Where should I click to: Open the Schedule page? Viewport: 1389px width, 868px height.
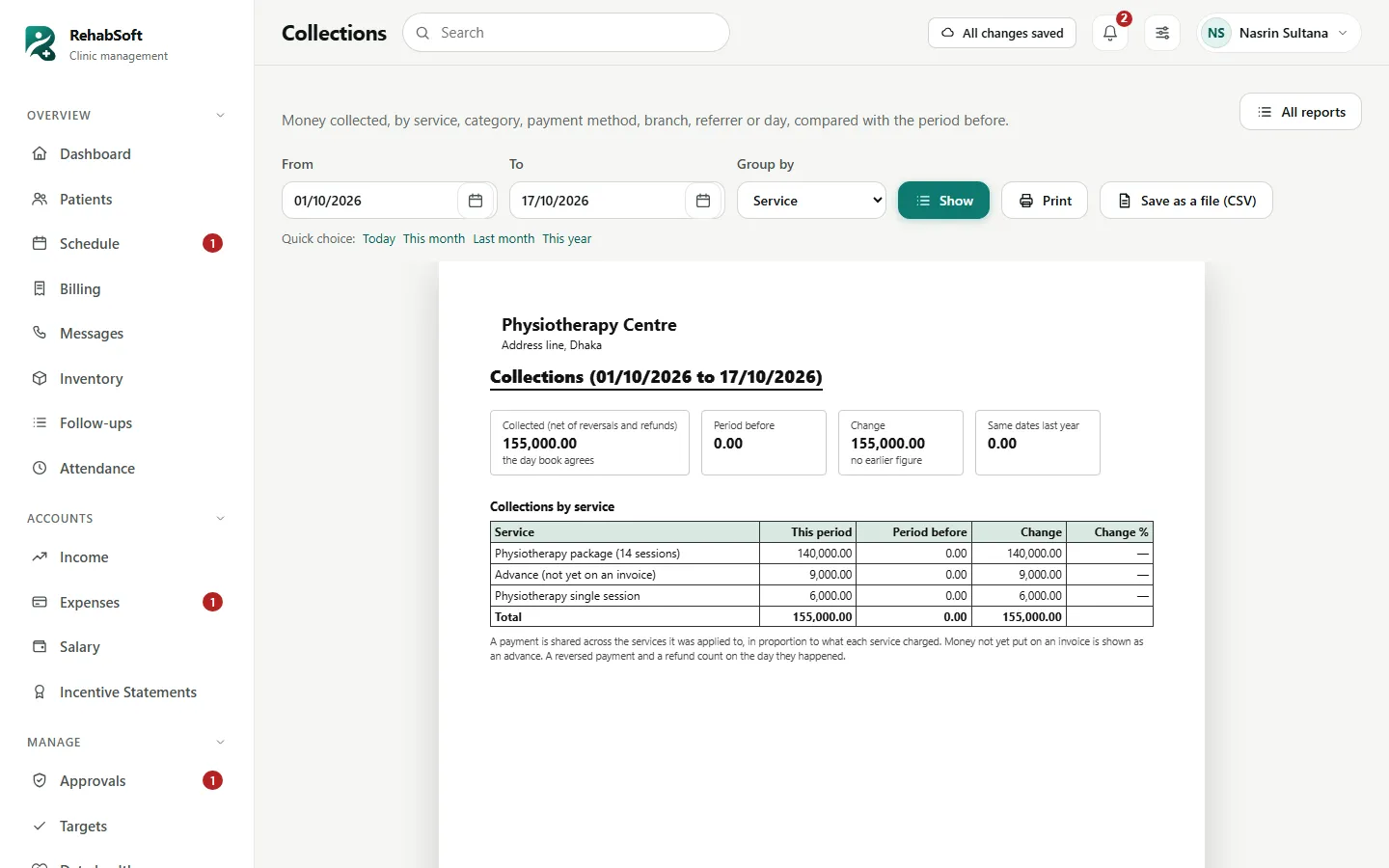pos(127,243)
